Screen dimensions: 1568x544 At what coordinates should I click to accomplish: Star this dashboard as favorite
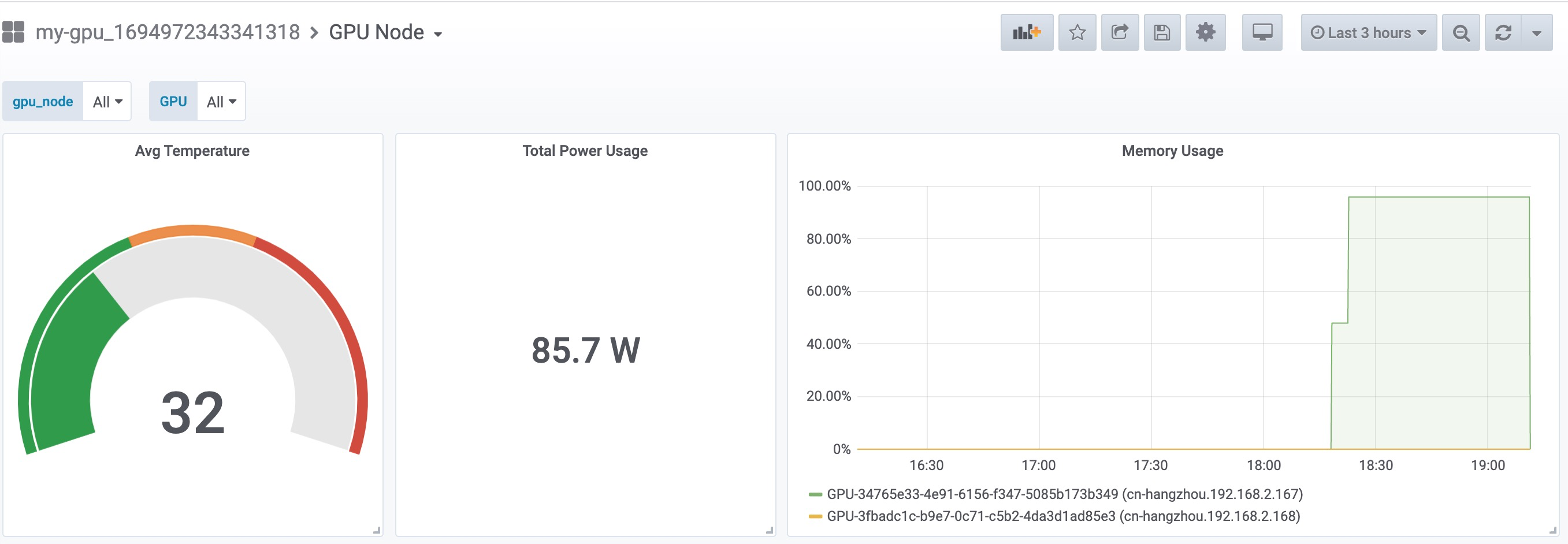point(1077,32)
